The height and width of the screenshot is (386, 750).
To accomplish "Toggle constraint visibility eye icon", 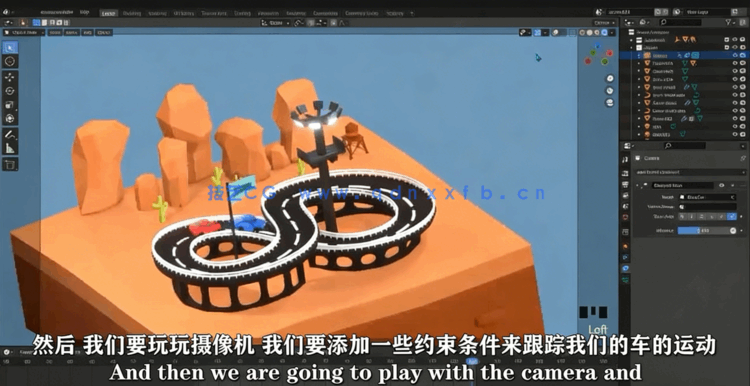I will (x=722, y=185).
